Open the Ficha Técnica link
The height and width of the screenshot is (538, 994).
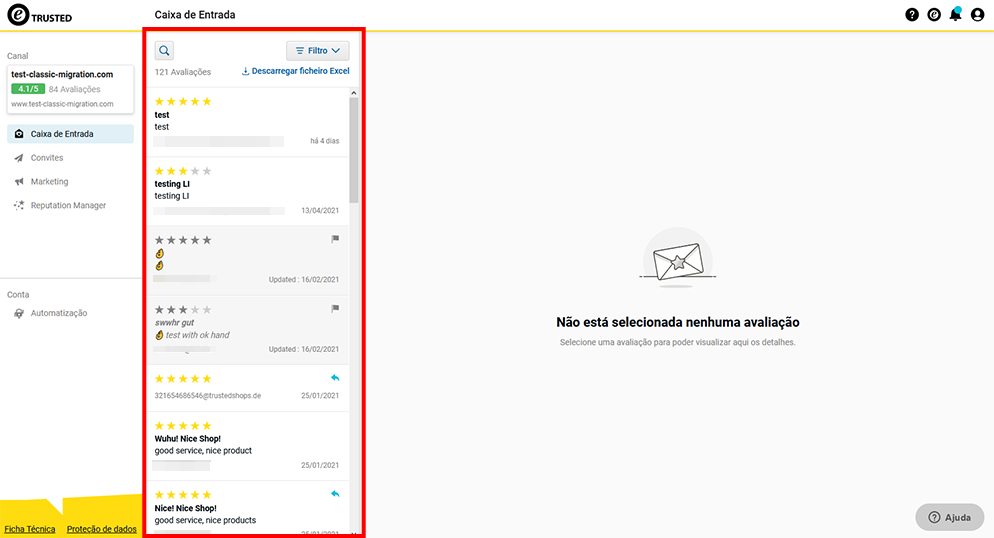click(30, 529)
